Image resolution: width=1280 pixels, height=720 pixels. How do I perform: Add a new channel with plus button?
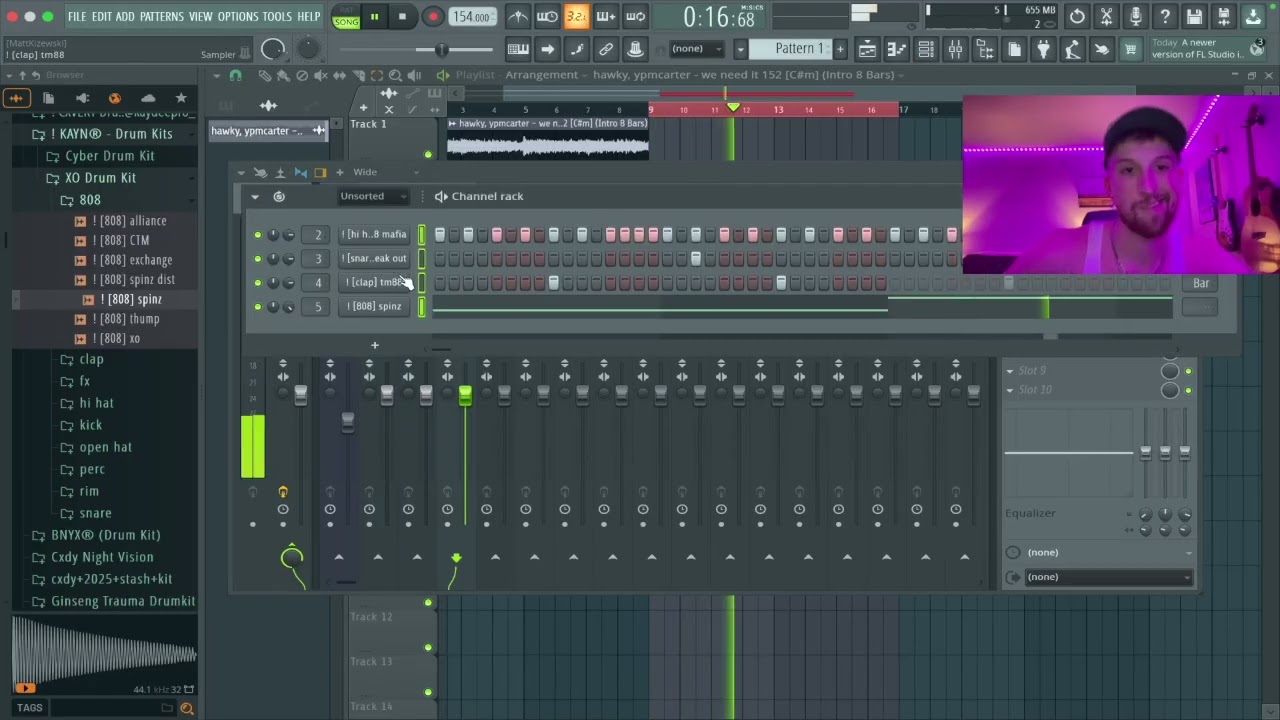[375, 346]
